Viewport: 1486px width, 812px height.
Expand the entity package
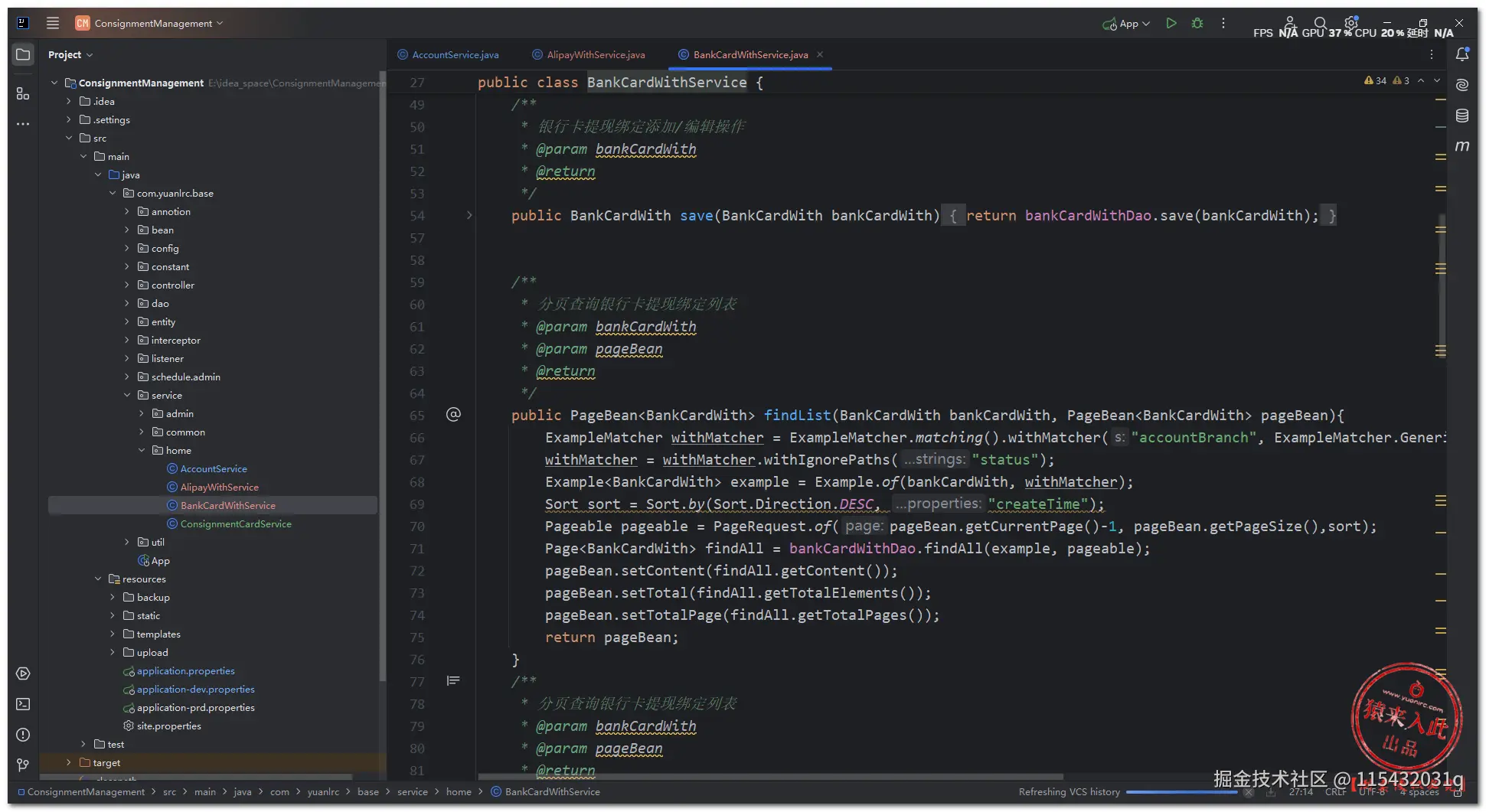tap(127, 321)
